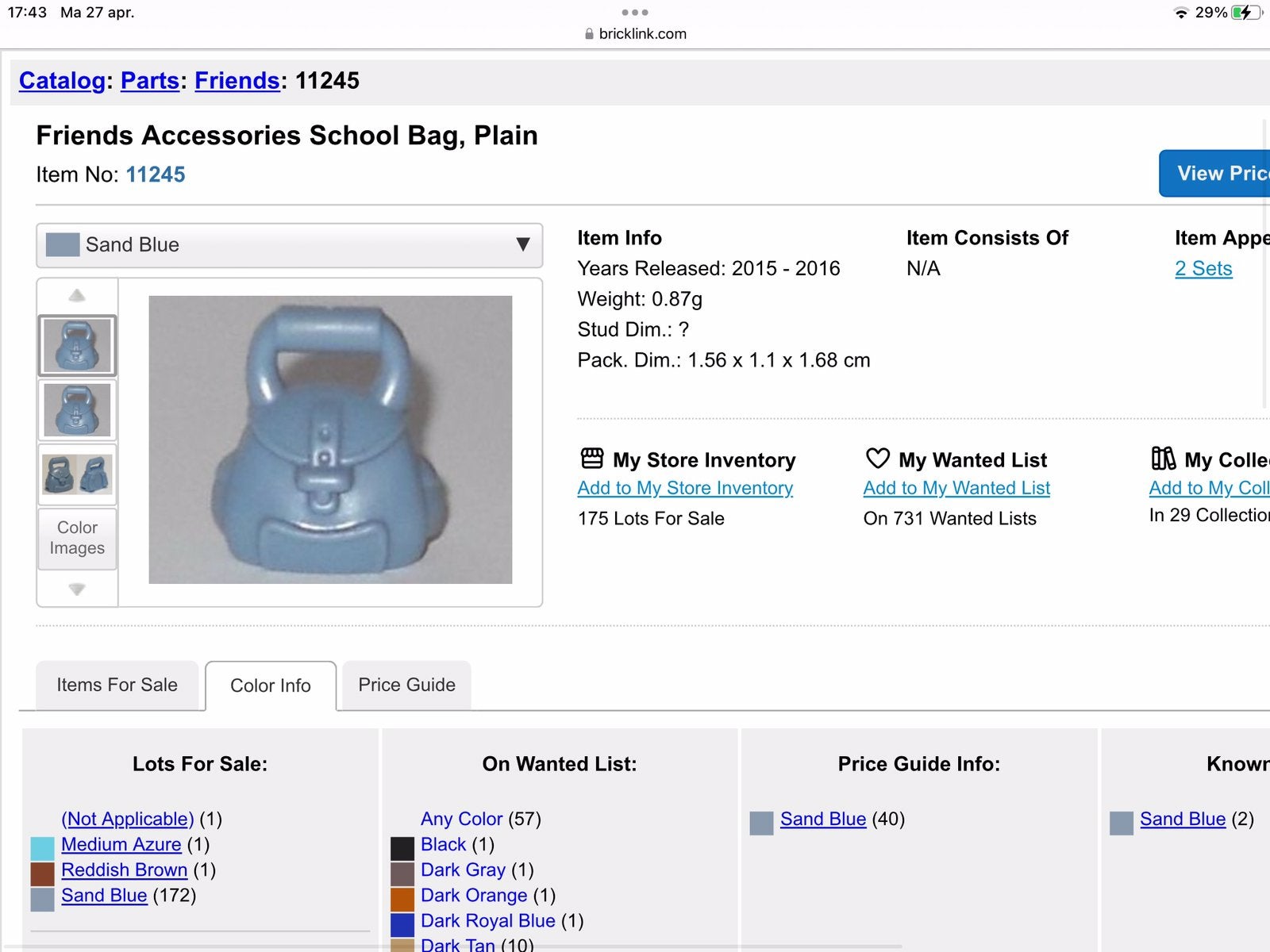Click the Black color swatch
The height and width of the screenshot is (952, 1270).
coord(402,849)
